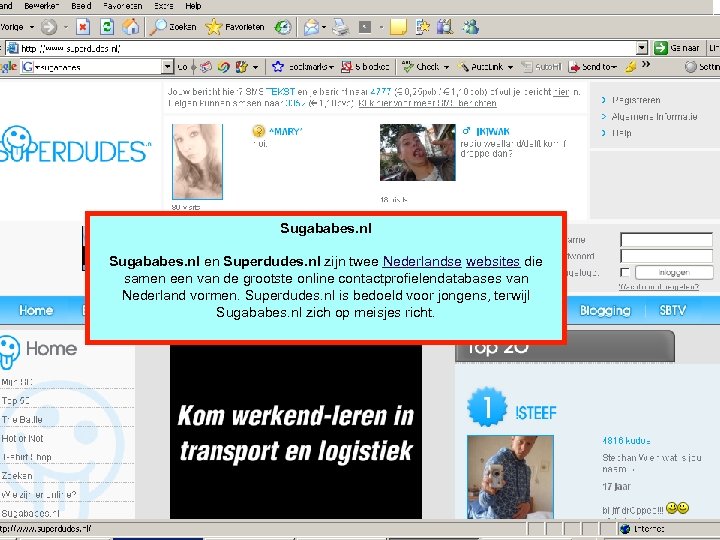Open Zoeken in left sidebar
Screen dimensions: 720x540
pos(17,476)
